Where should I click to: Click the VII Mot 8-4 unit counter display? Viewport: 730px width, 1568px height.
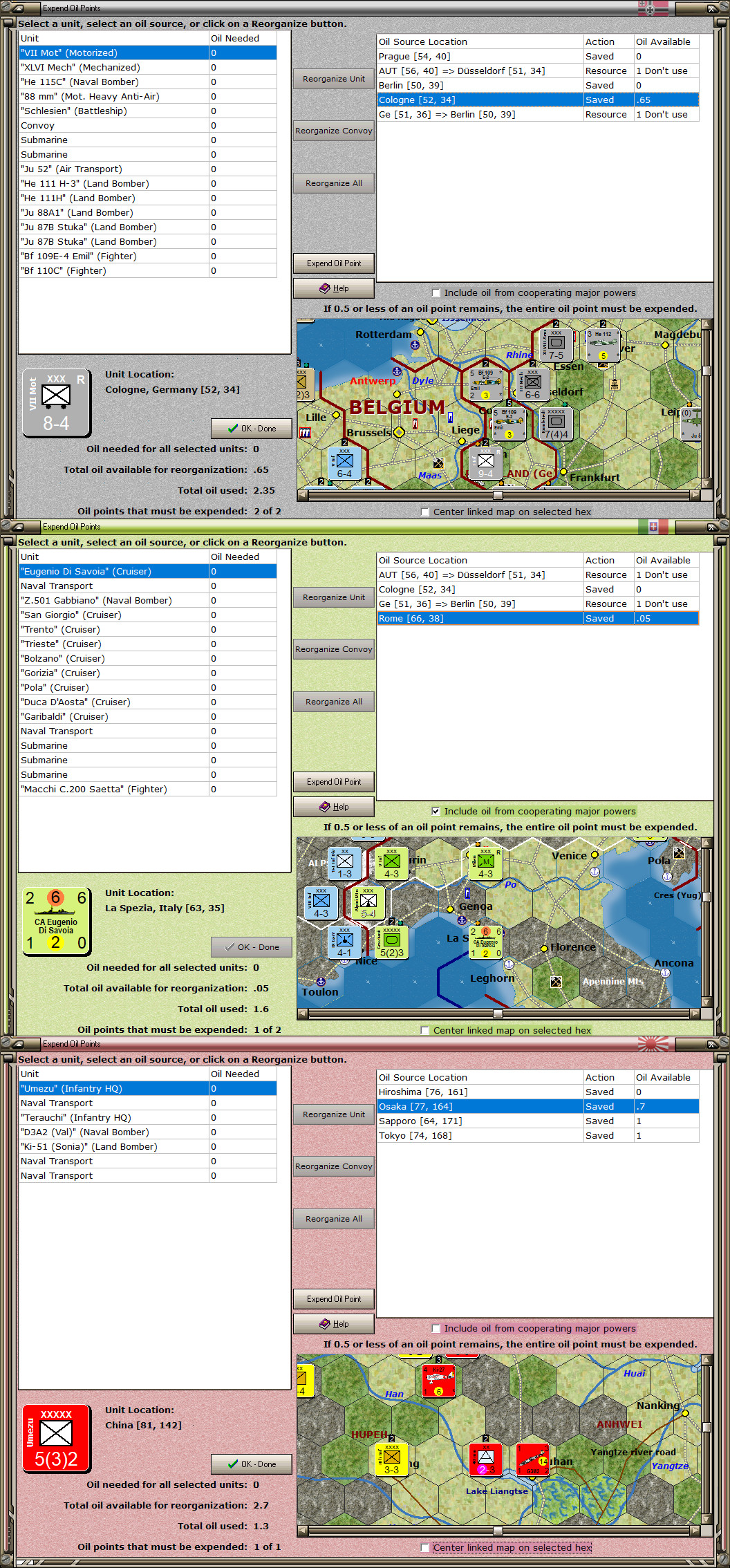(57, 403)
